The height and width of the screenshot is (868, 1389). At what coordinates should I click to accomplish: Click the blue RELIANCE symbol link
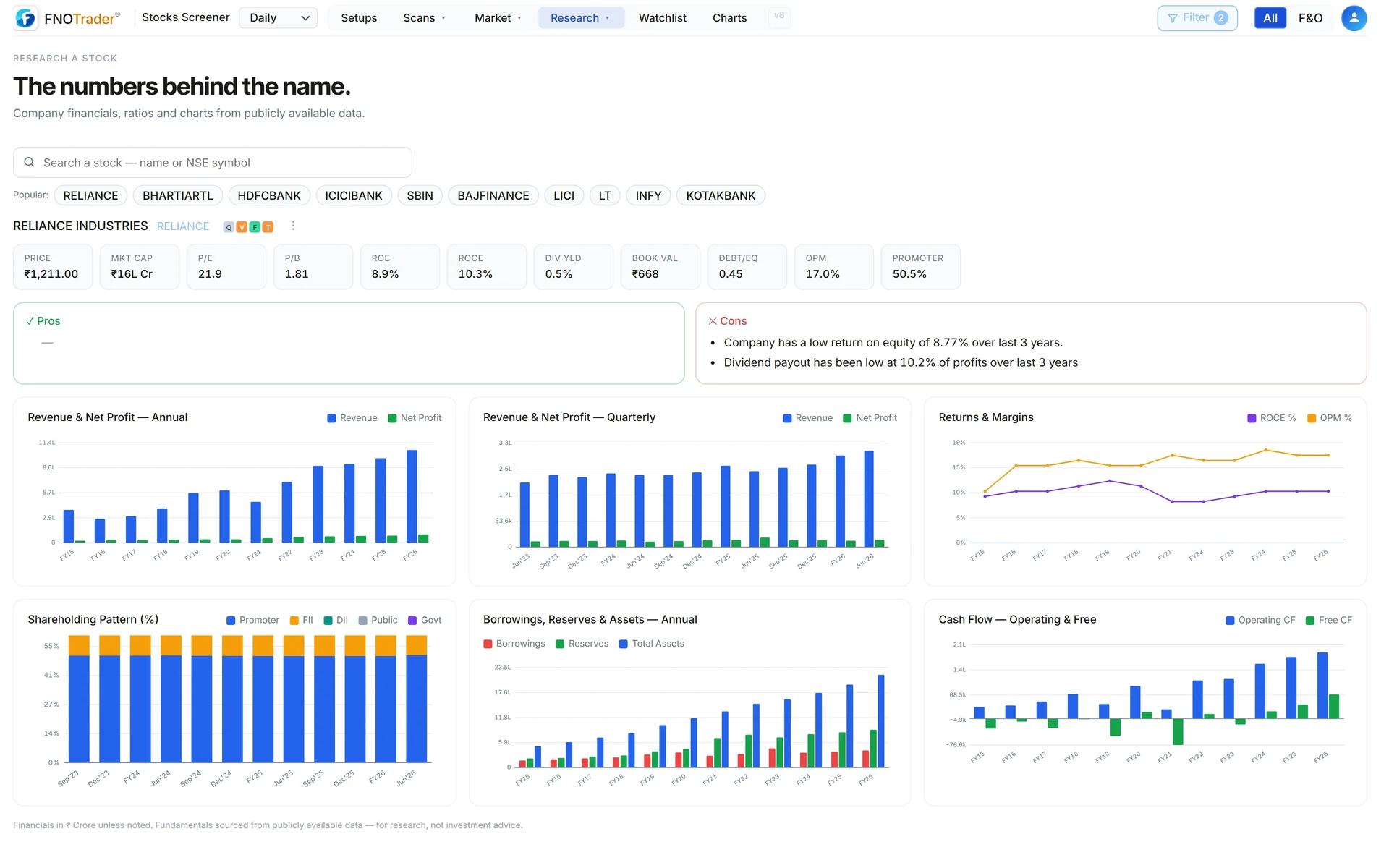(183, 226)
